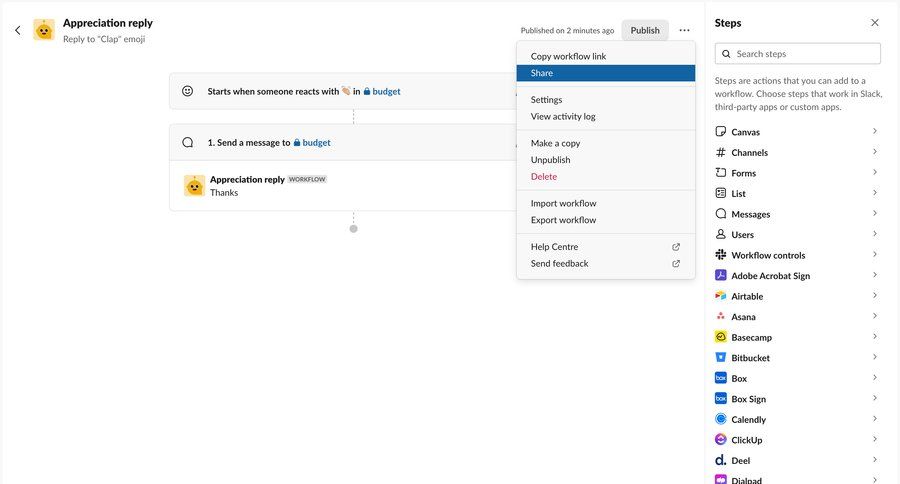Open the Bitbucket steps row label

(750, 358)
